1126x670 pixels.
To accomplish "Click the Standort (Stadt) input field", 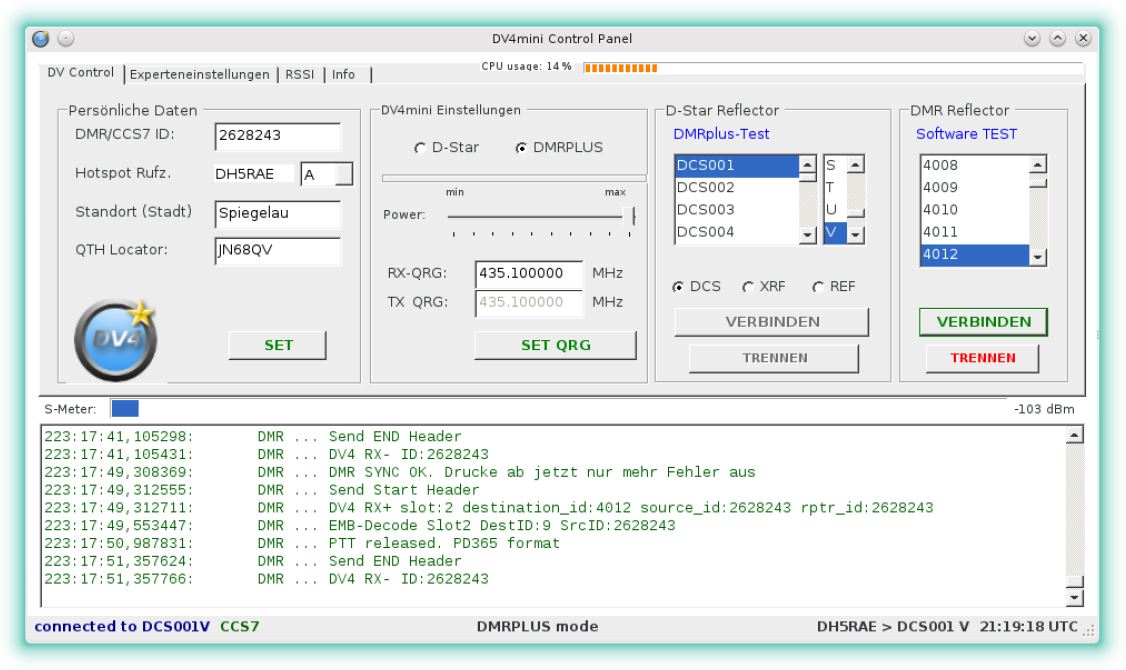I will click(x=278, y=214).
